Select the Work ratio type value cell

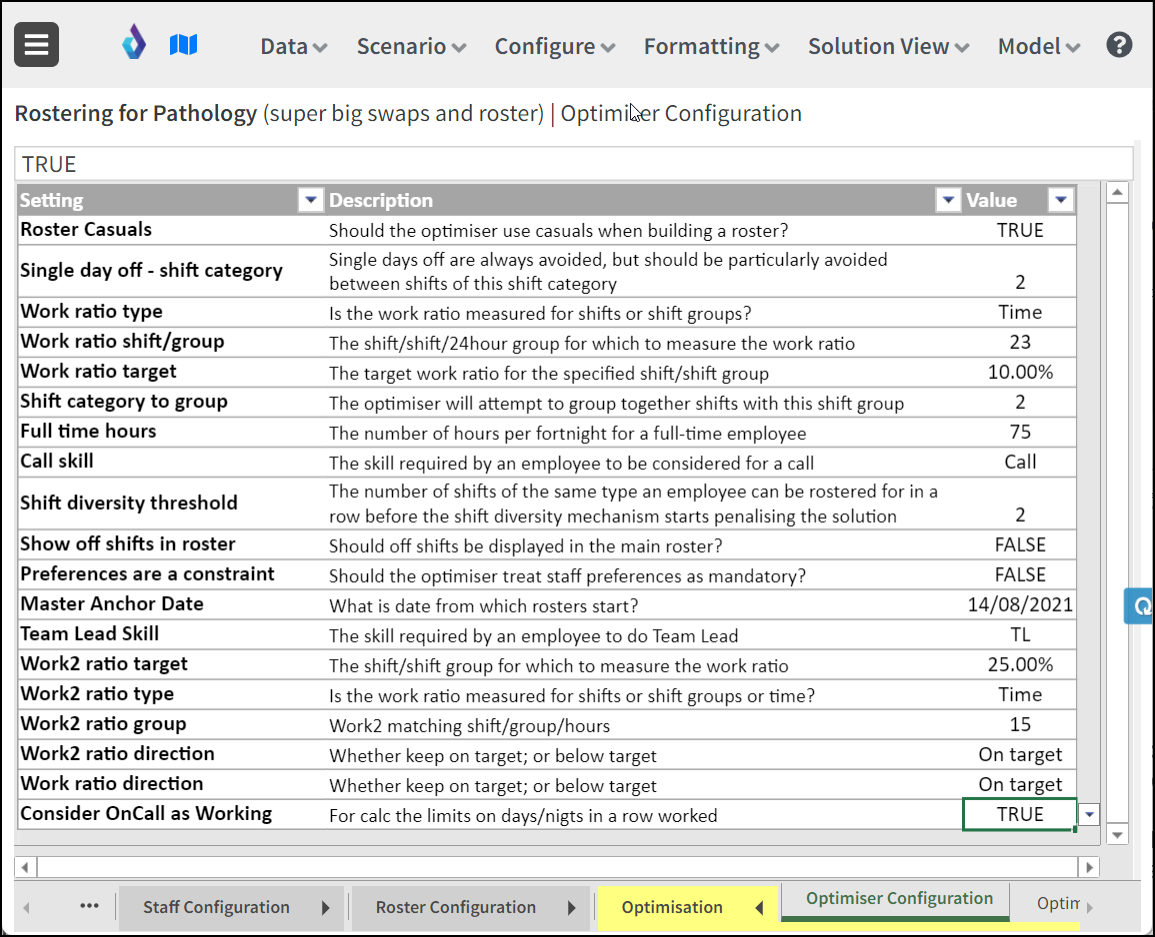pos(1019,312)
